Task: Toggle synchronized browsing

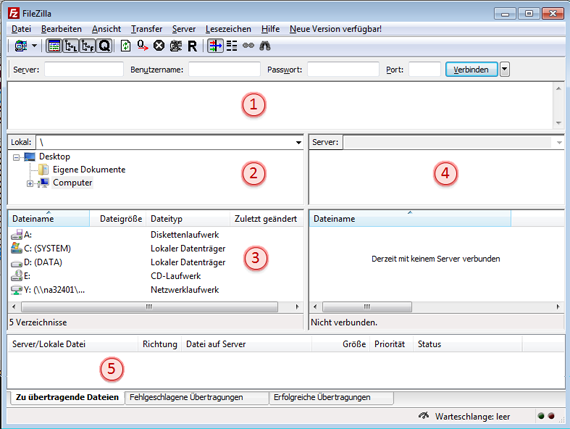Action: (x=248, y=46)
